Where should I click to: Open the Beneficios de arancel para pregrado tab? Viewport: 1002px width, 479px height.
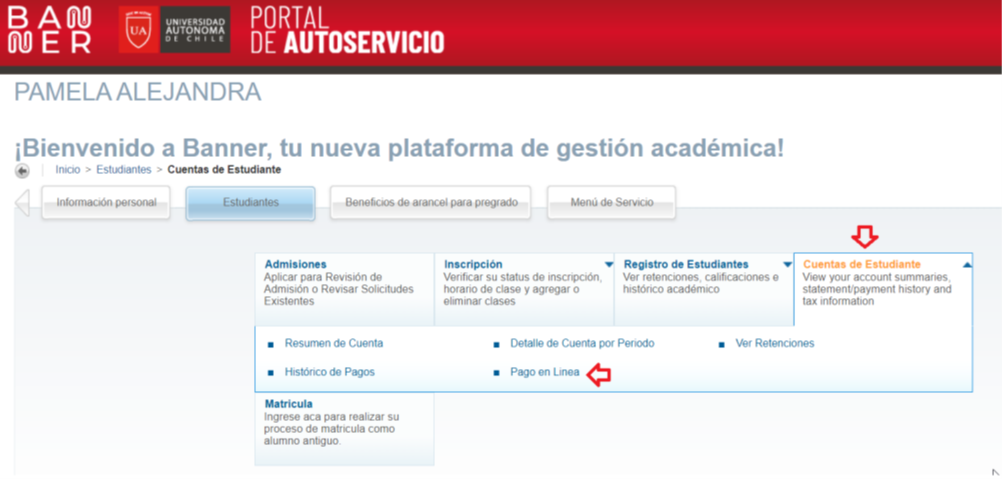(431, 203)
